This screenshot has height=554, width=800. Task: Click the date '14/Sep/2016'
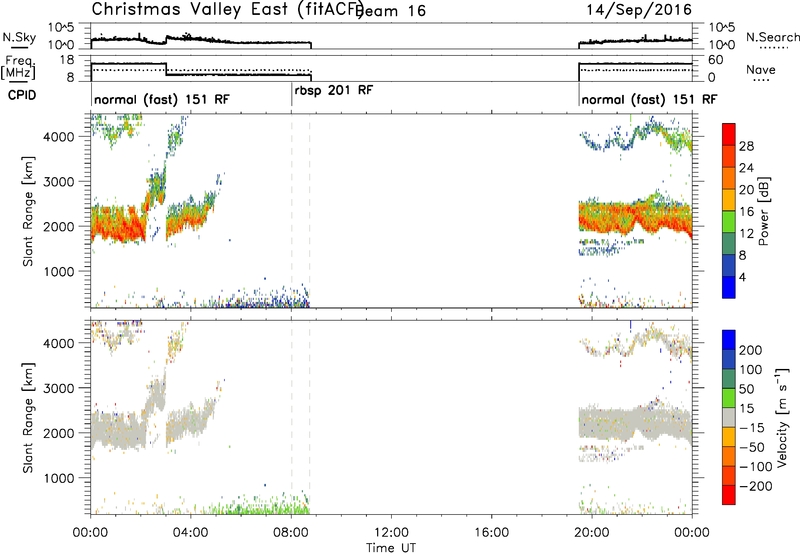point(639,10)
